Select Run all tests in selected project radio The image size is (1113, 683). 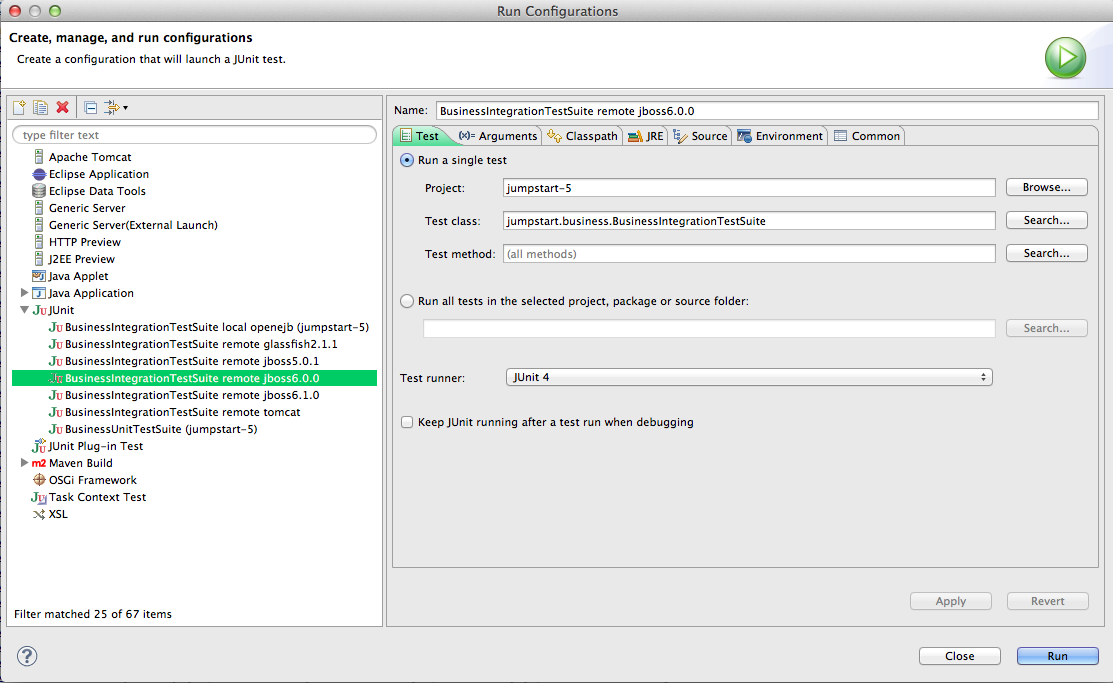407,301
